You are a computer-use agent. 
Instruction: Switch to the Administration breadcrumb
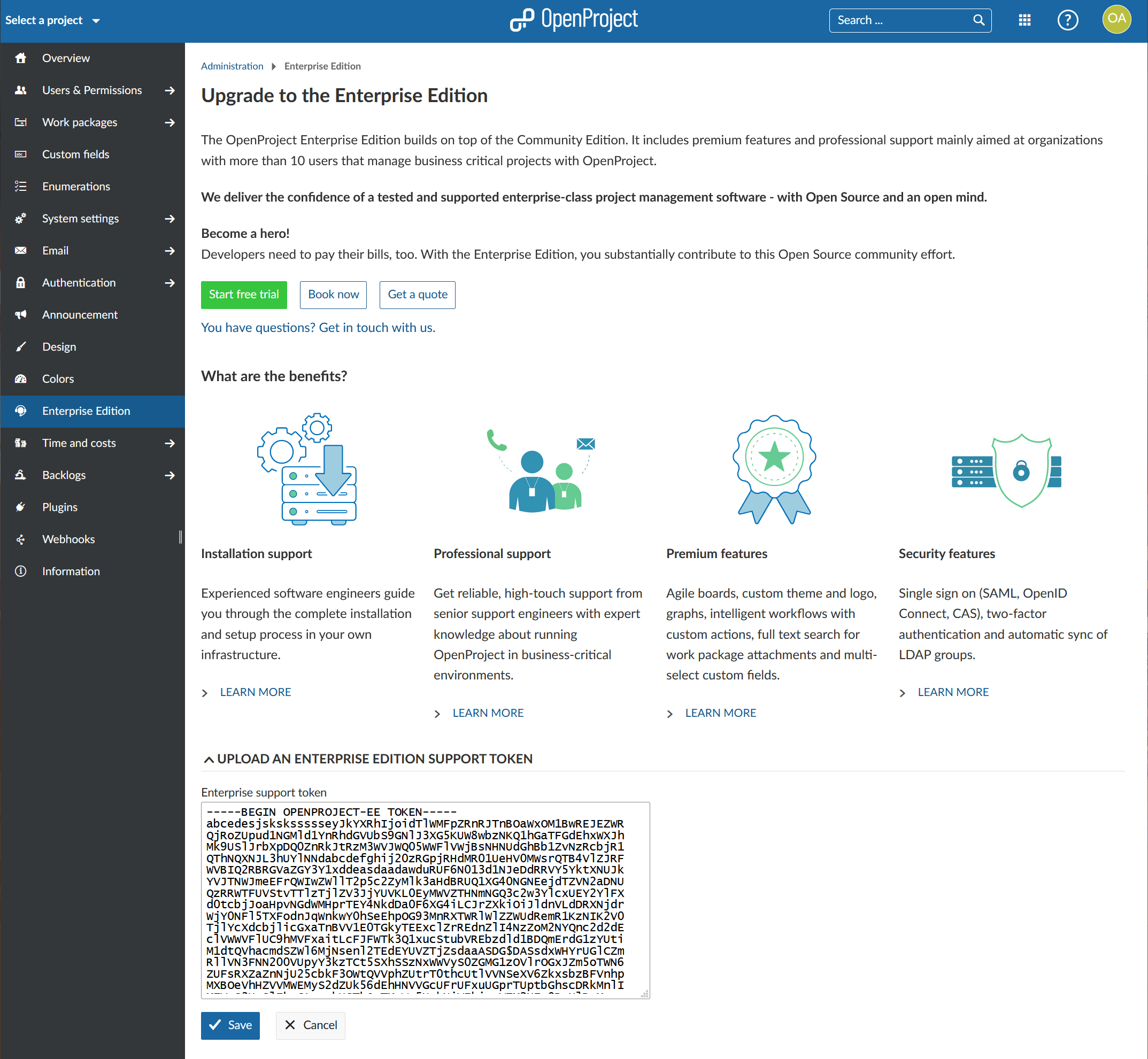click(x=232, y=66)
